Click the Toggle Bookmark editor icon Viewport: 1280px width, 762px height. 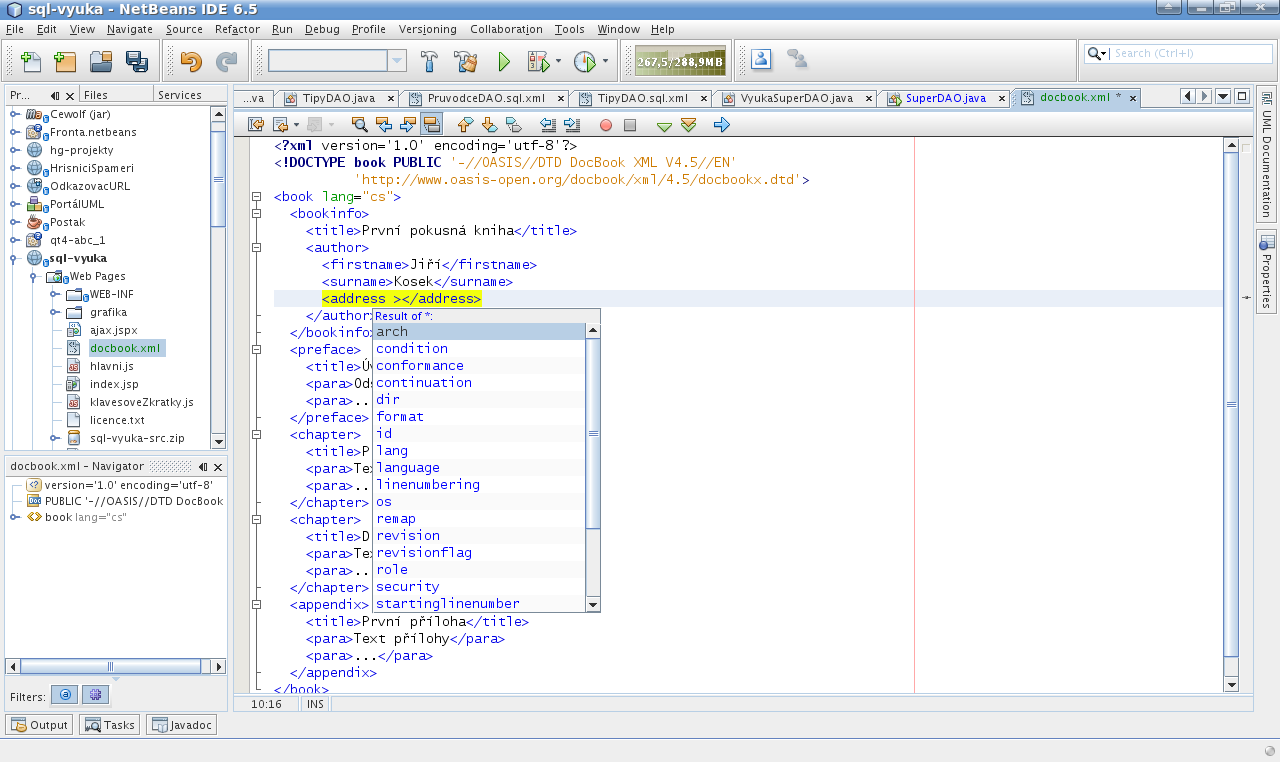(x=514, y=125)
